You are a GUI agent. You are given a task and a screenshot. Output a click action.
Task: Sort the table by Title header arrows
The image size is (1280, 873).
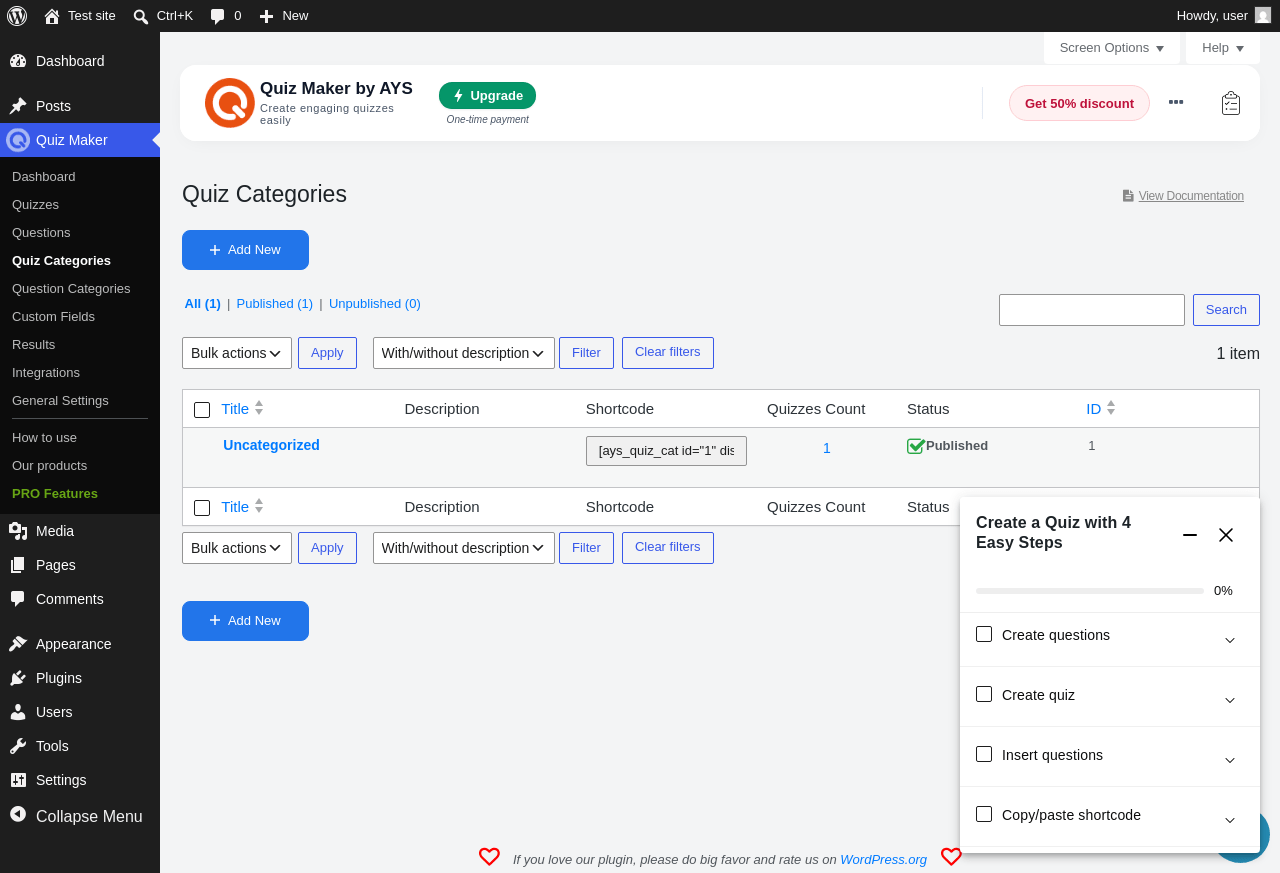pyautogui.click(x=259, y=408)
